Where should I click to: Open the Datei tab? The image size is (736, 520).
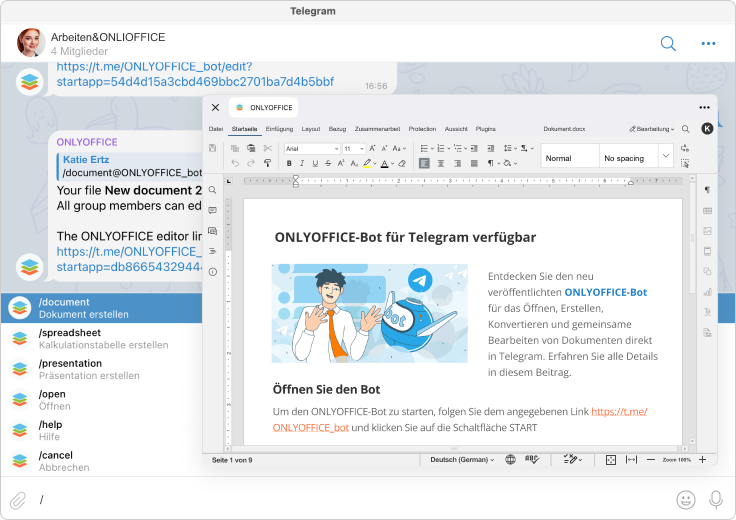coord(216,129)
